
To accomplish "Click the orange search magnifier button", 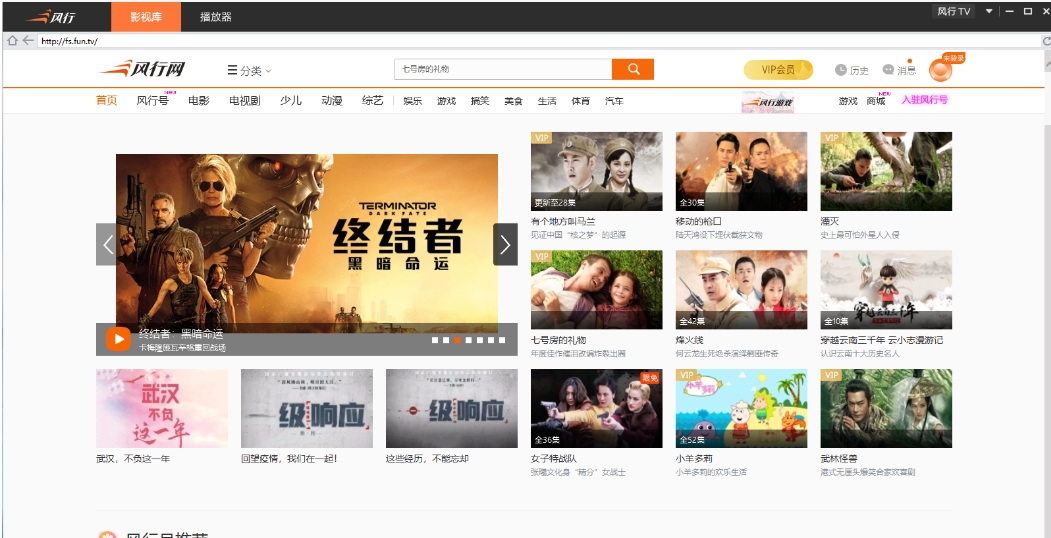I will coord(633,69).
